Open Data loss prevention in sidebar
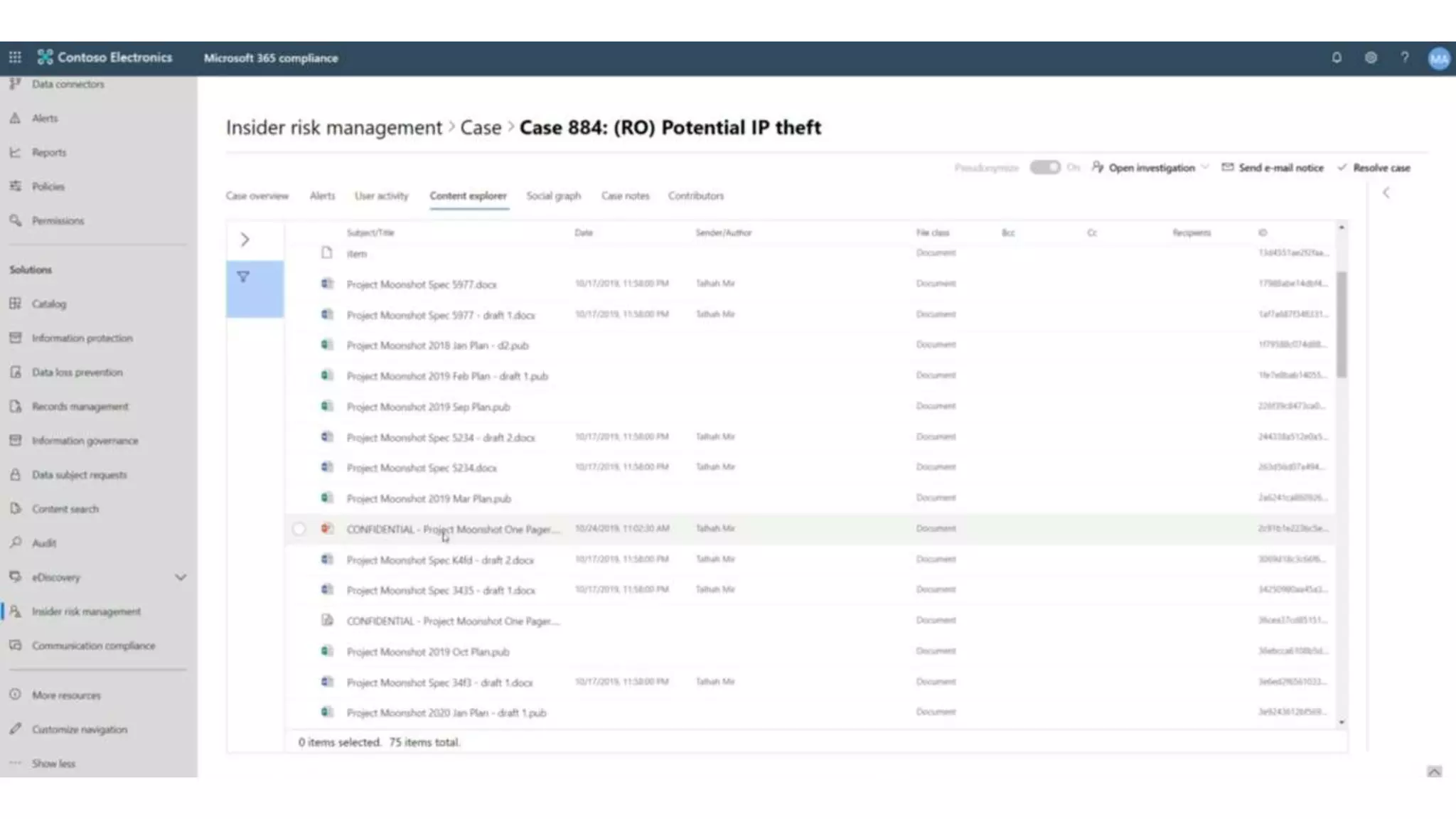 tap(77, 373)
